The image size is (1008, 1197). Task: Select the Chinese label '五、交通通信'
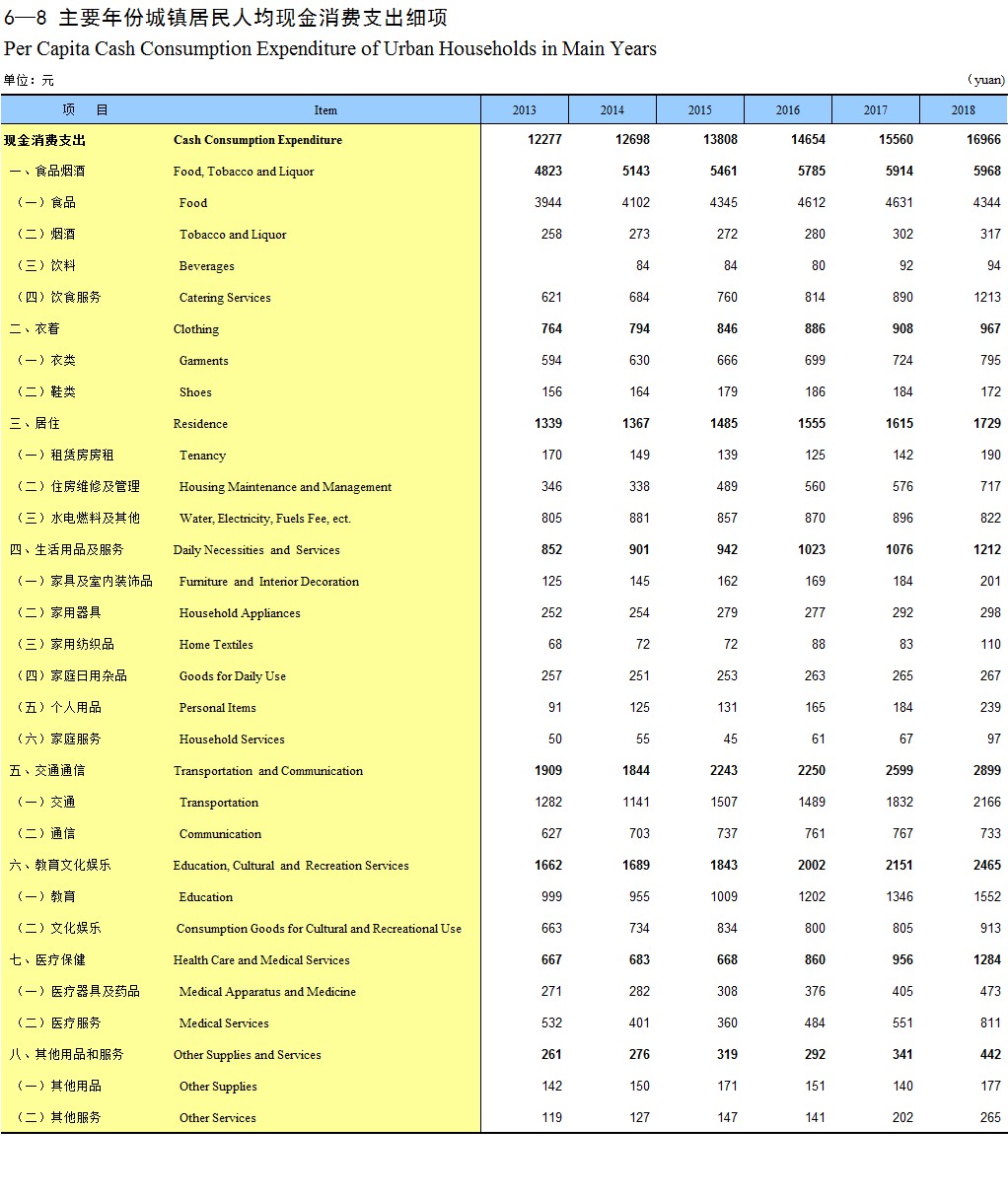point(47,771)
